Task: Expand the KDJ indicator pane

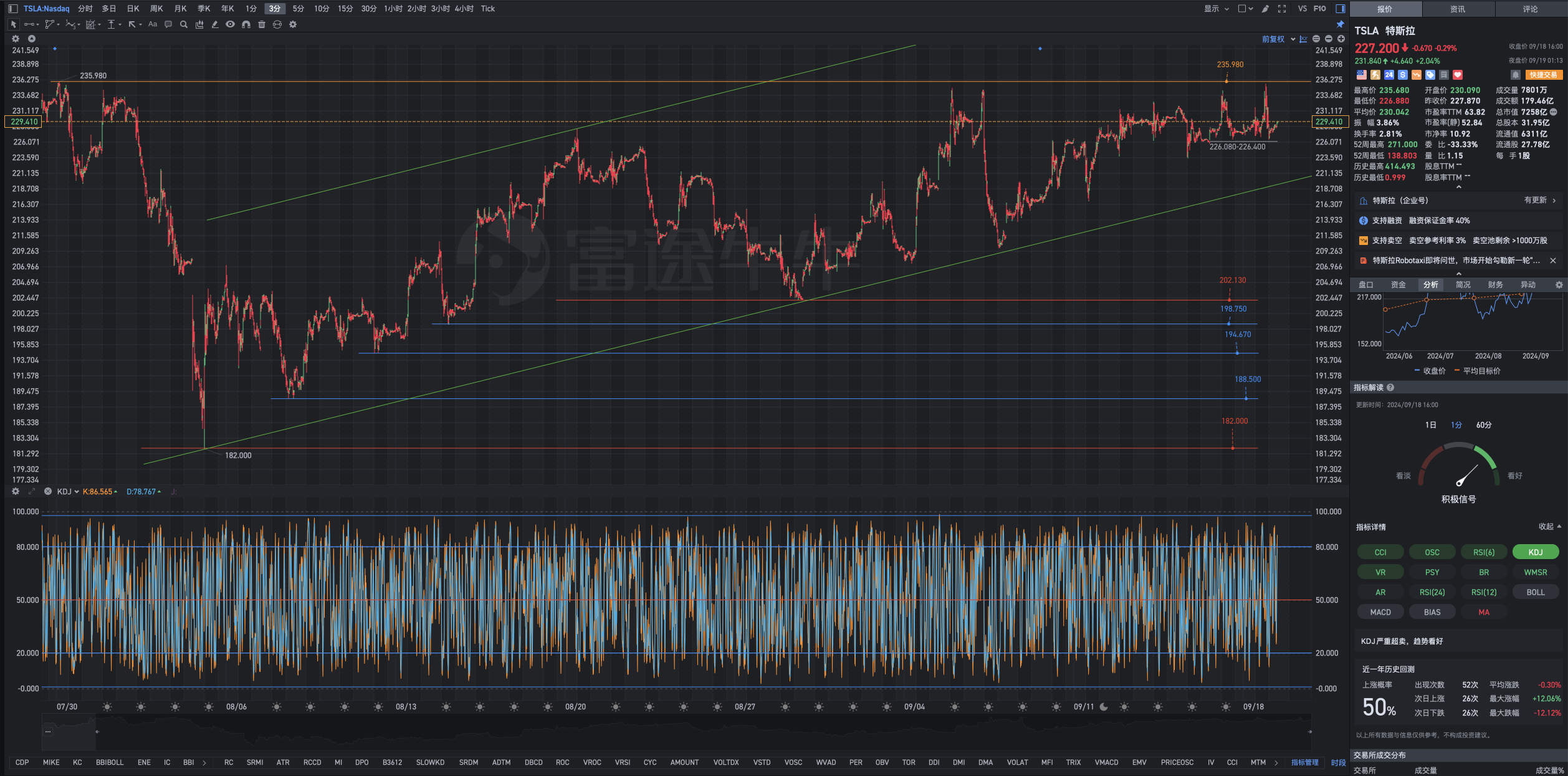Action: click(32, 491)
